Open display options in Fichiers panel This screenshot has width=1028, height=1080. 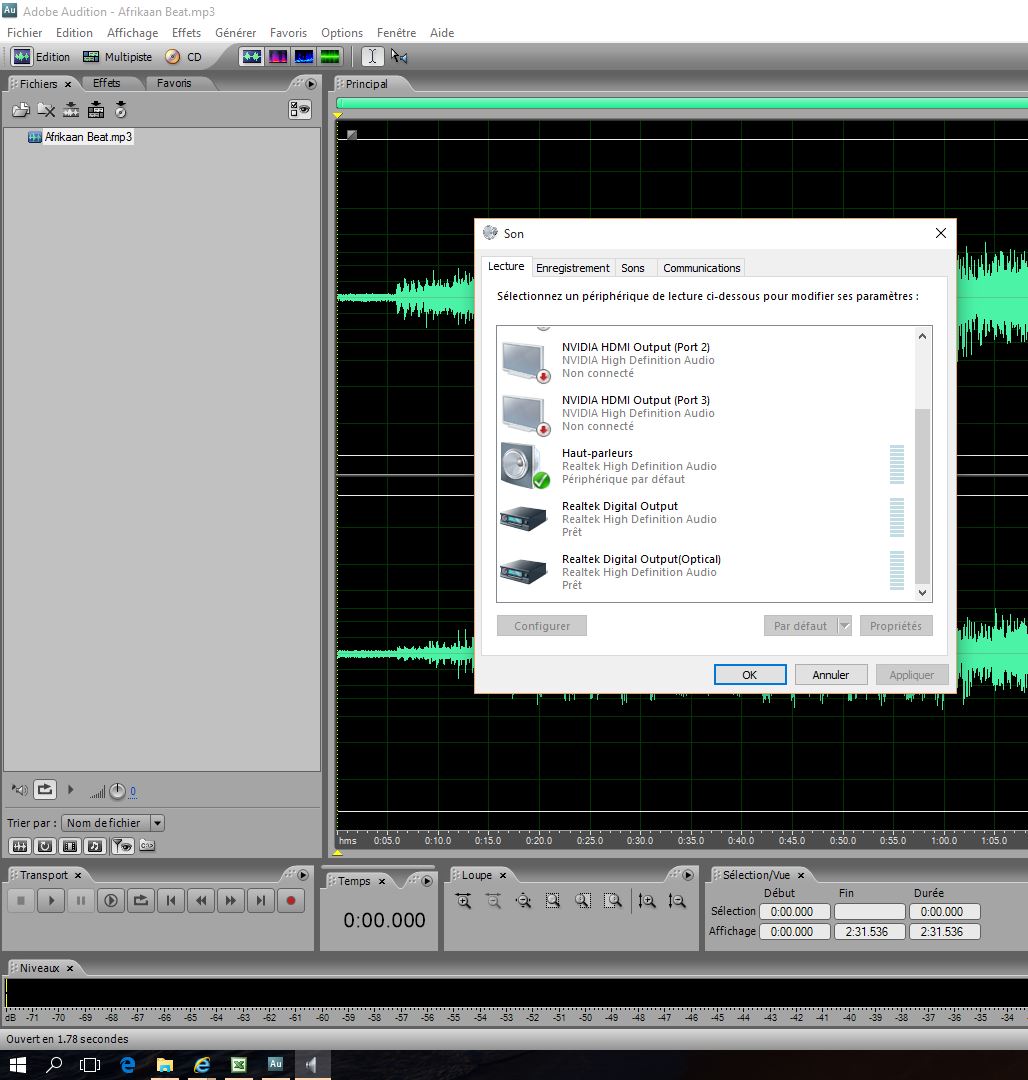(300, 110)
